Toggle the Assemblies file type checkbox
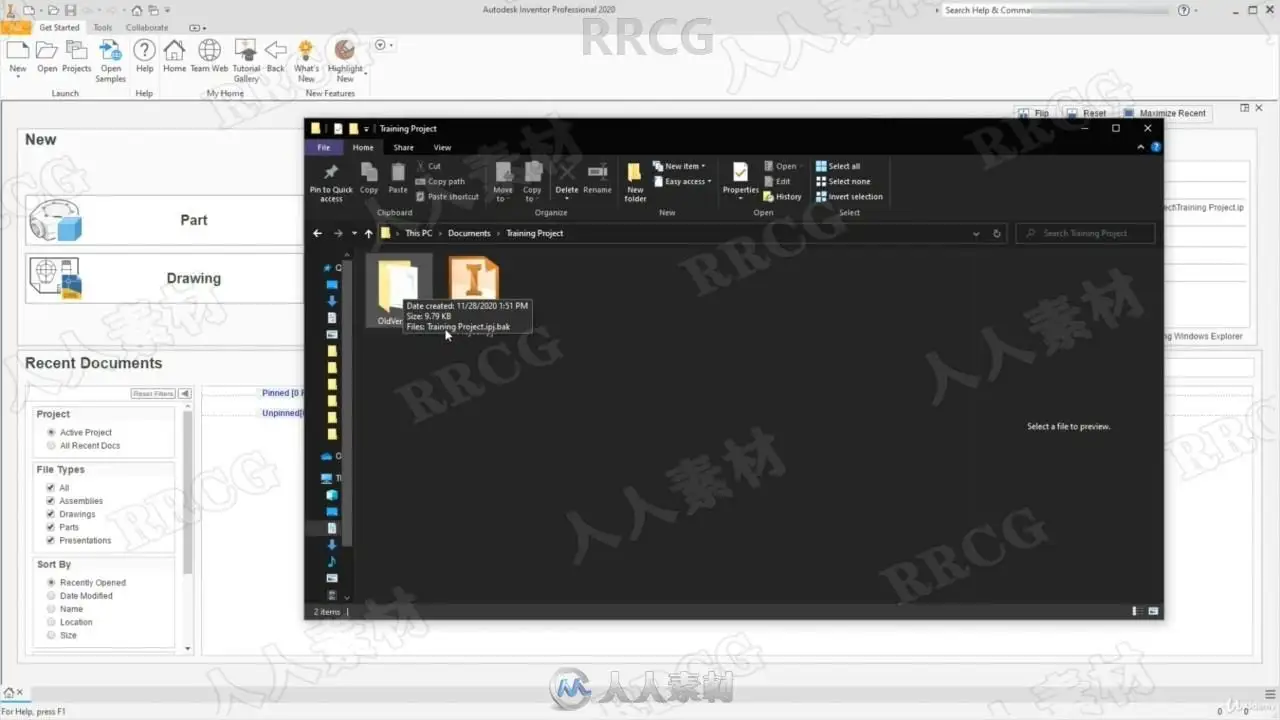1280x720 pixels. (51, 501)
